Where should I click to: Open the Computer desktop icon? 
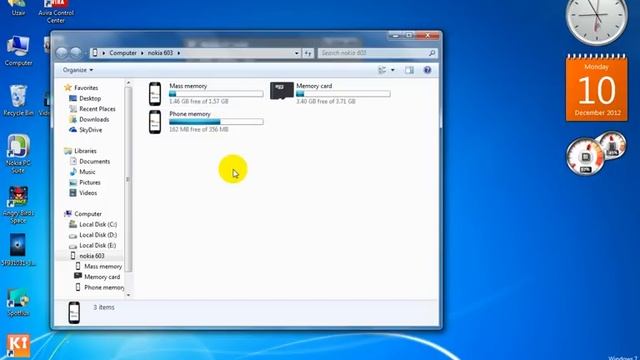point(18,51)
